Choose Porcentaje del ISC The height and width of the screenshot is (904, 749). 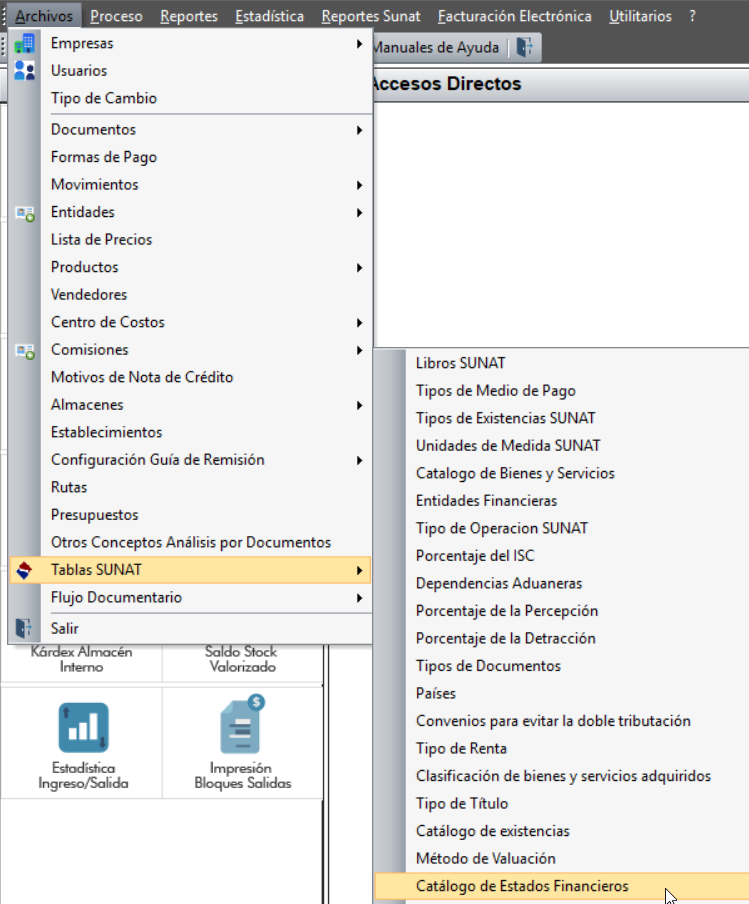coord(562,556)
